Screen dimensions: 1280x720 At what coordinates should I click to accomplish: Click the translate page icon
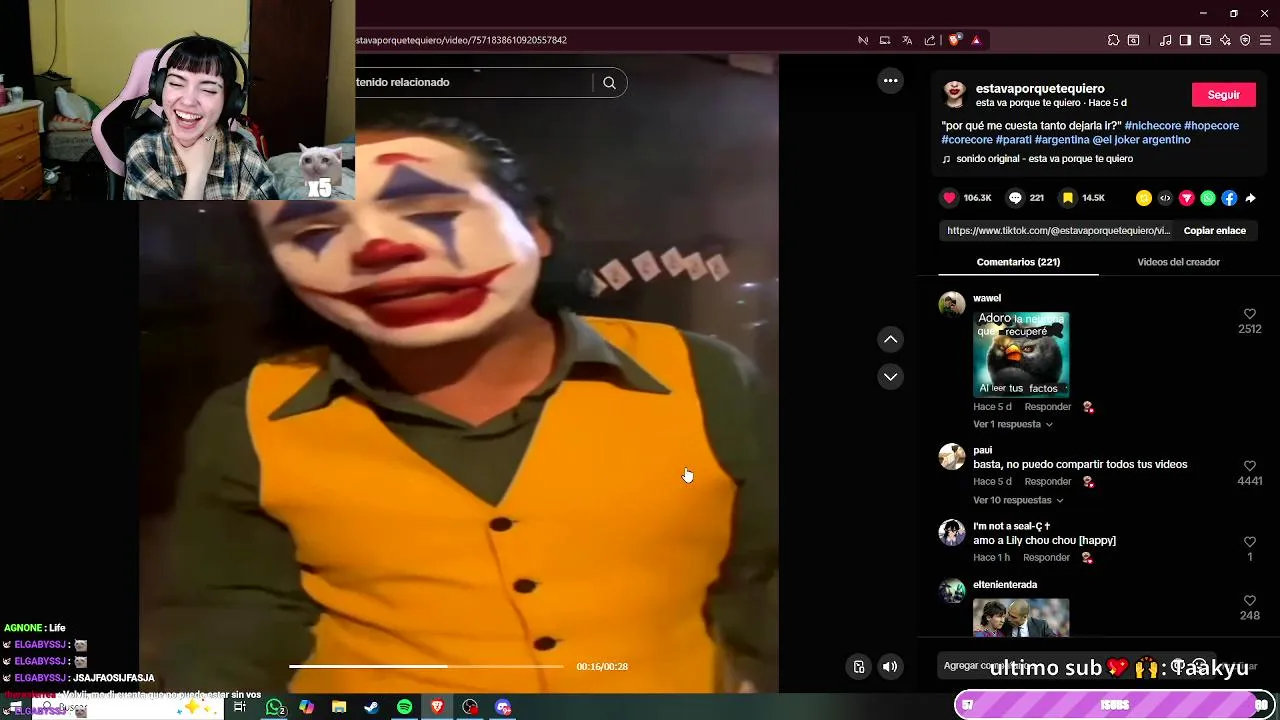(x=907, y=40)
